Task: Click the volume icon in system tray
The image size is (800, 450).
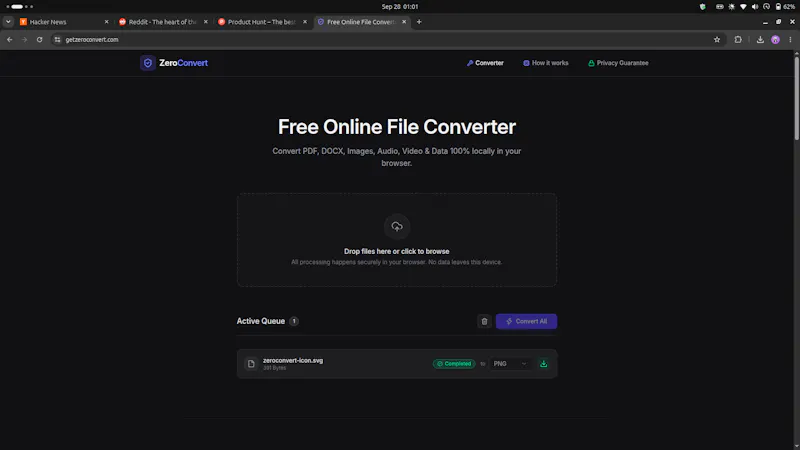Action: click(x=755, y=7)
